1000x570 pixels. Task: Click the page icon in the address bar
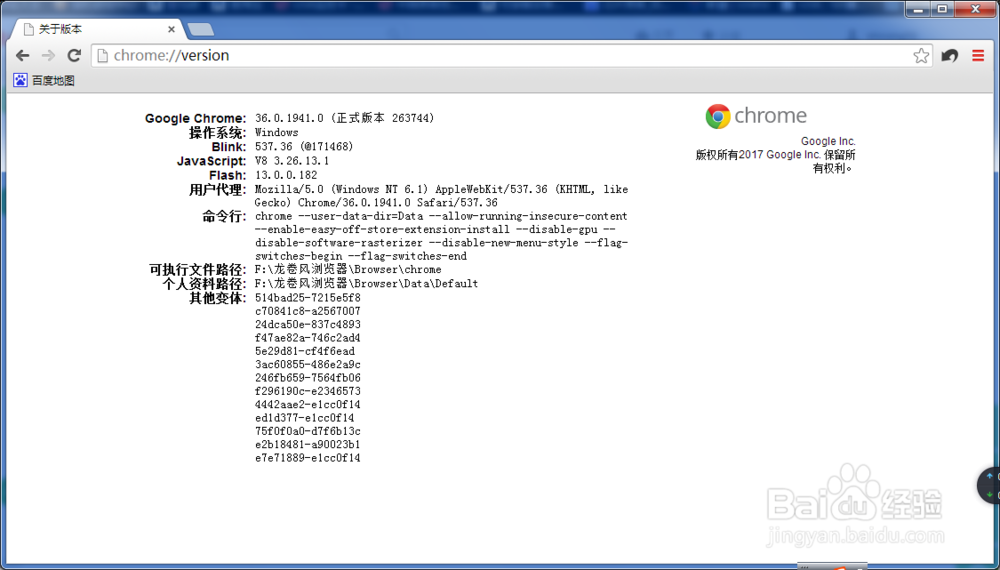102,55
